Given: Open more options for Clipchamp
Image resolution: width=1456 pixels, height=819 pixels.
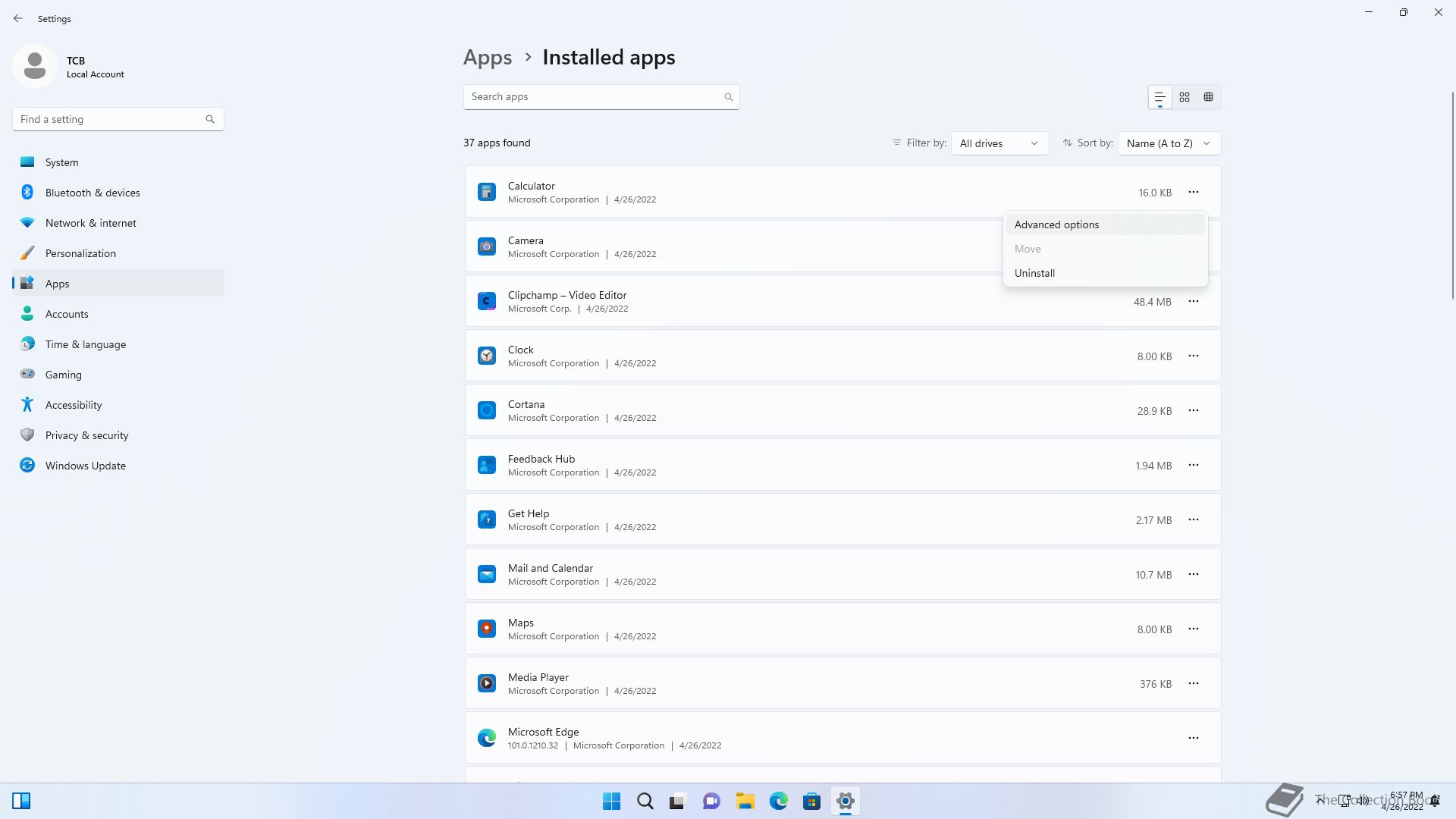Looking at the screenshot, I should coord(1194,301).
